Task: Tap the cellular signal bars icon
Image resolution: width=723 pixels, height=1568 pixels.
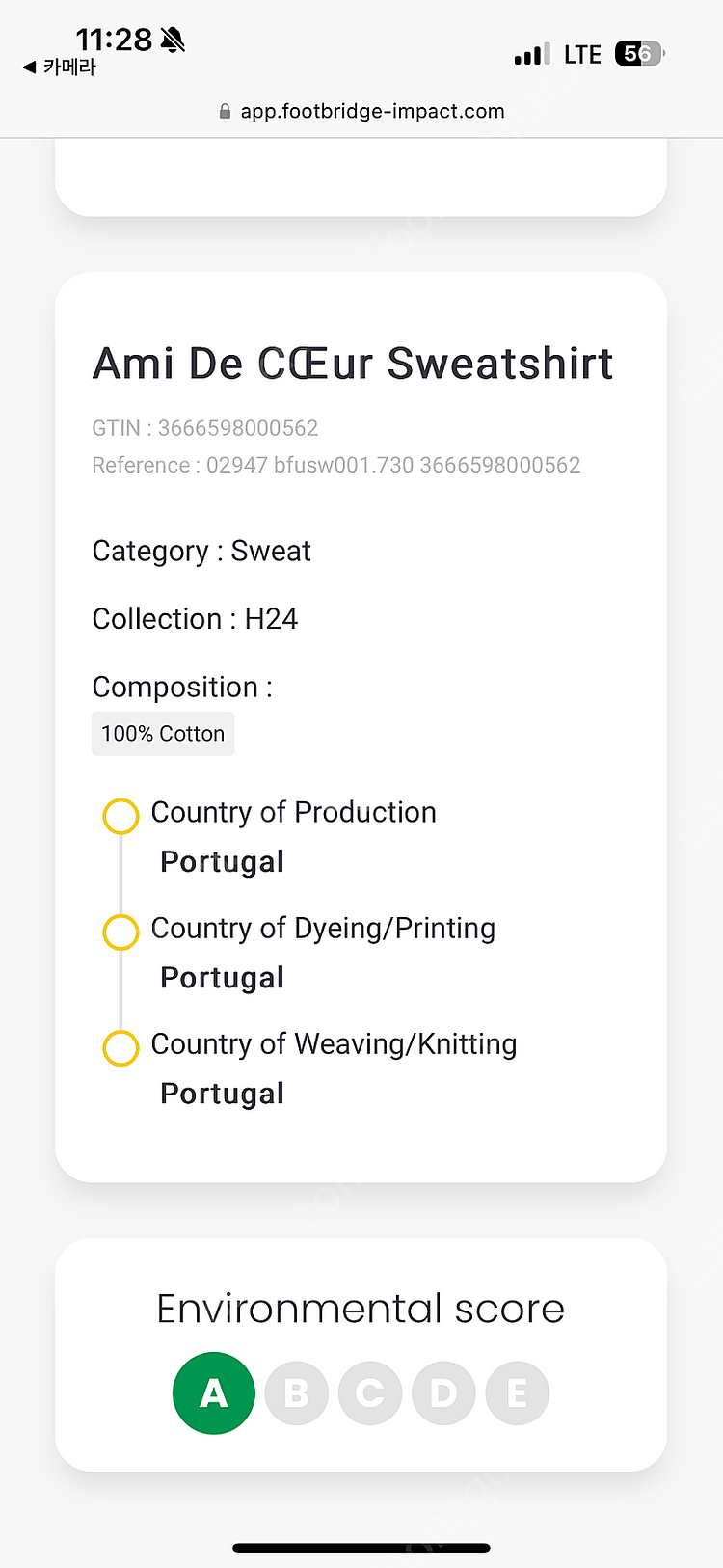Action: (532, 54)
